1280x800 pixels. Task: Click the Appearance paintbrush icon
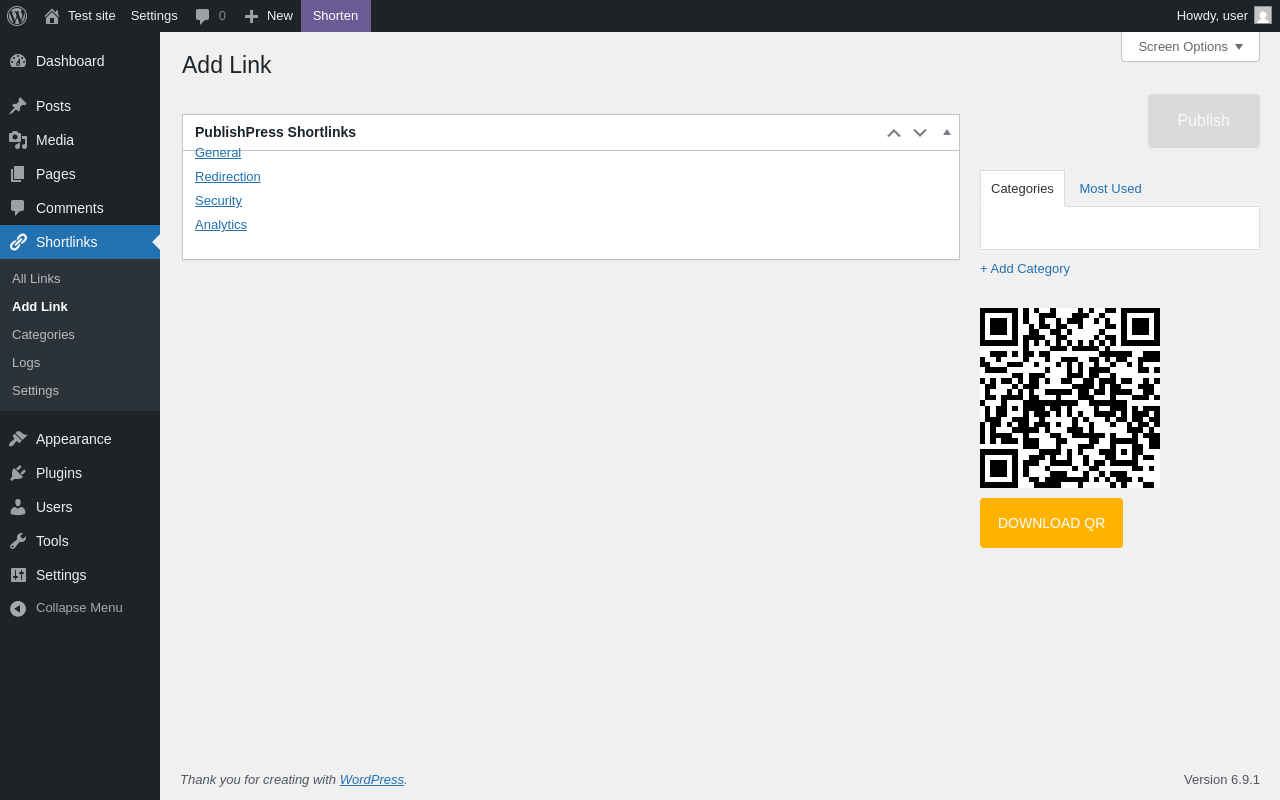(x=18, y=439)
